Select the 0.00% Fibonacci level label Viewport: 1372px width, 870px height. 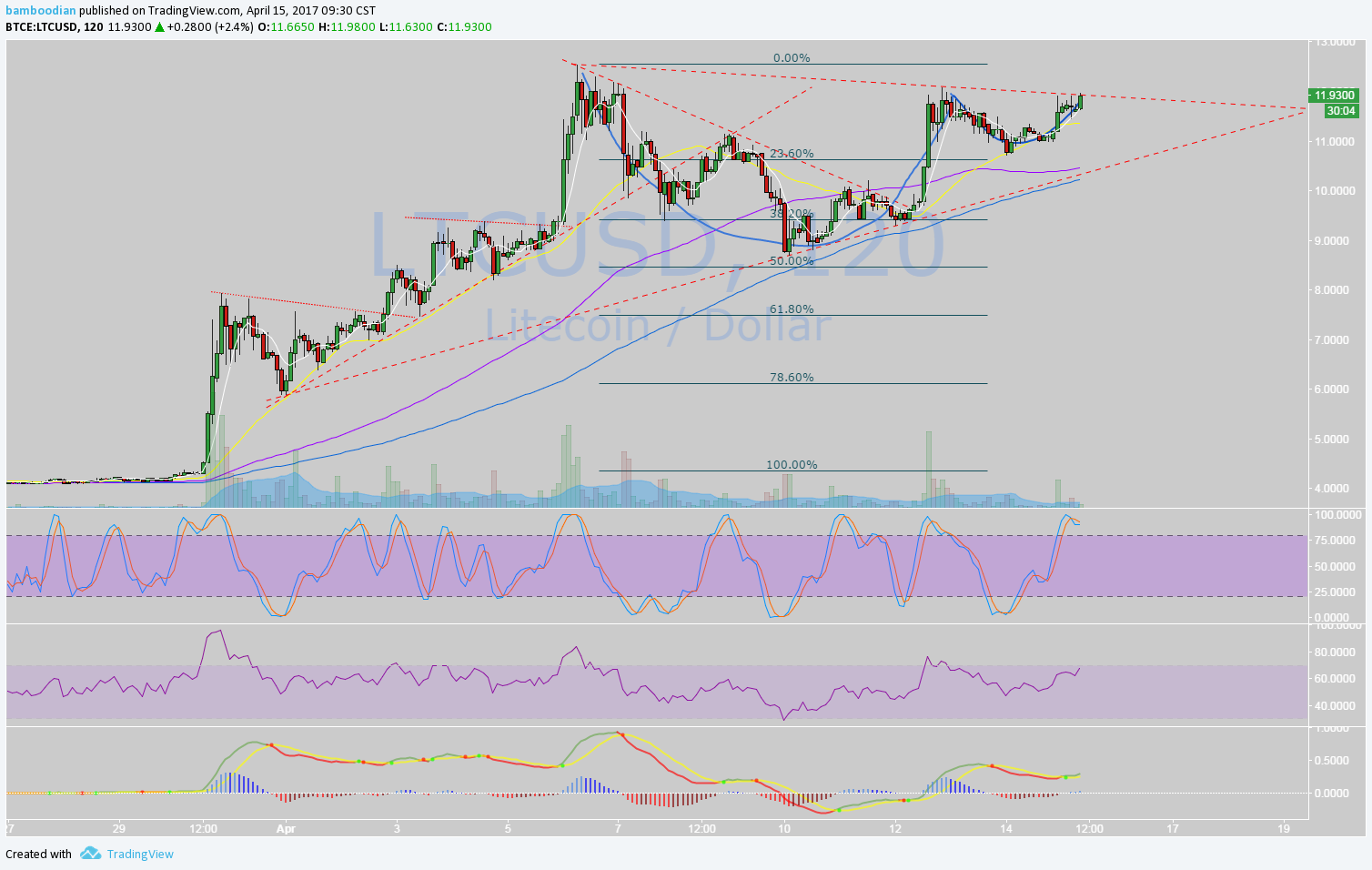coord(792,57)
